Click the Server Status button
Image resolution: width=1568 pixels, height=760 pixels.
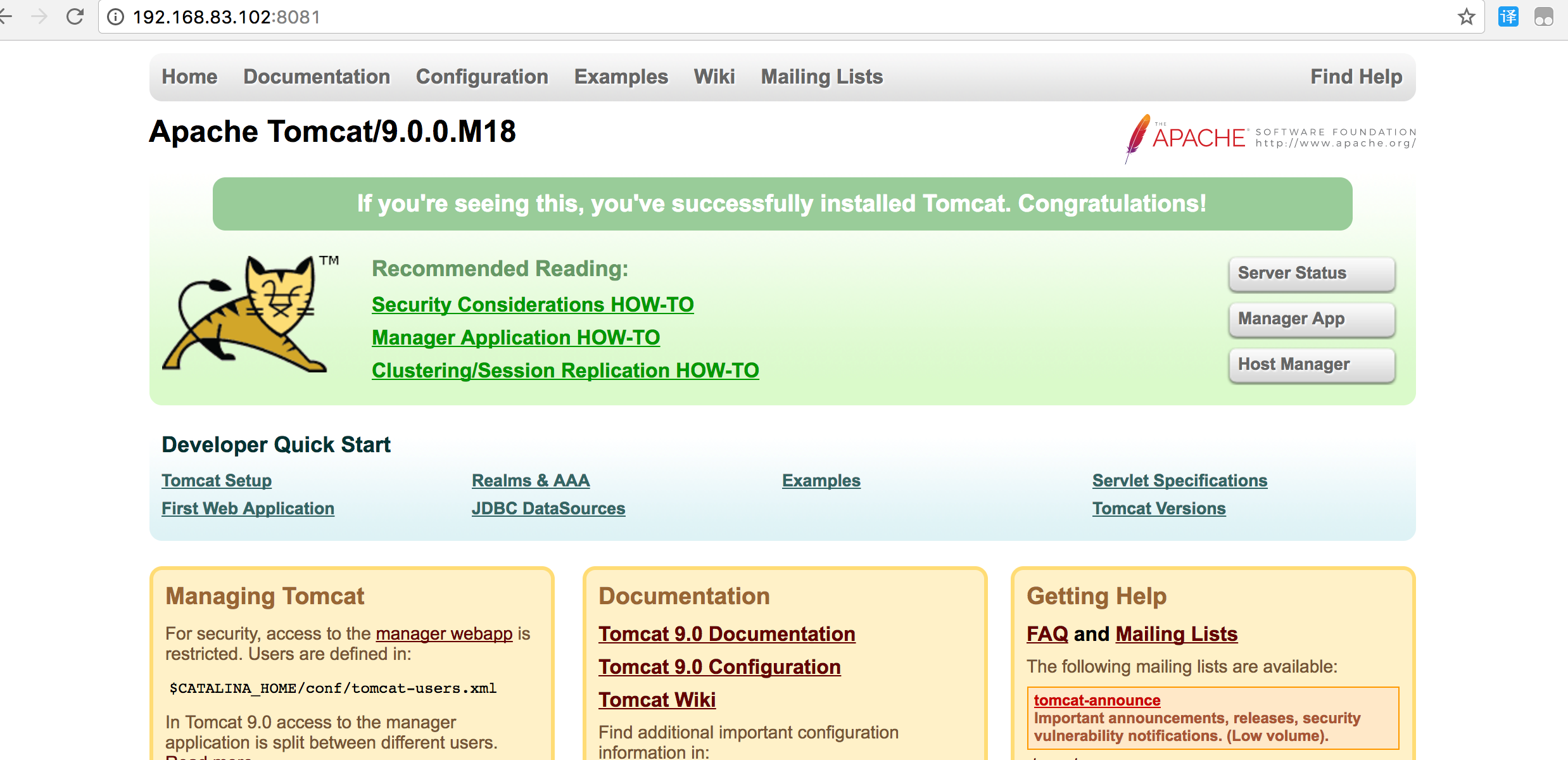click(x=1312, y=274)
